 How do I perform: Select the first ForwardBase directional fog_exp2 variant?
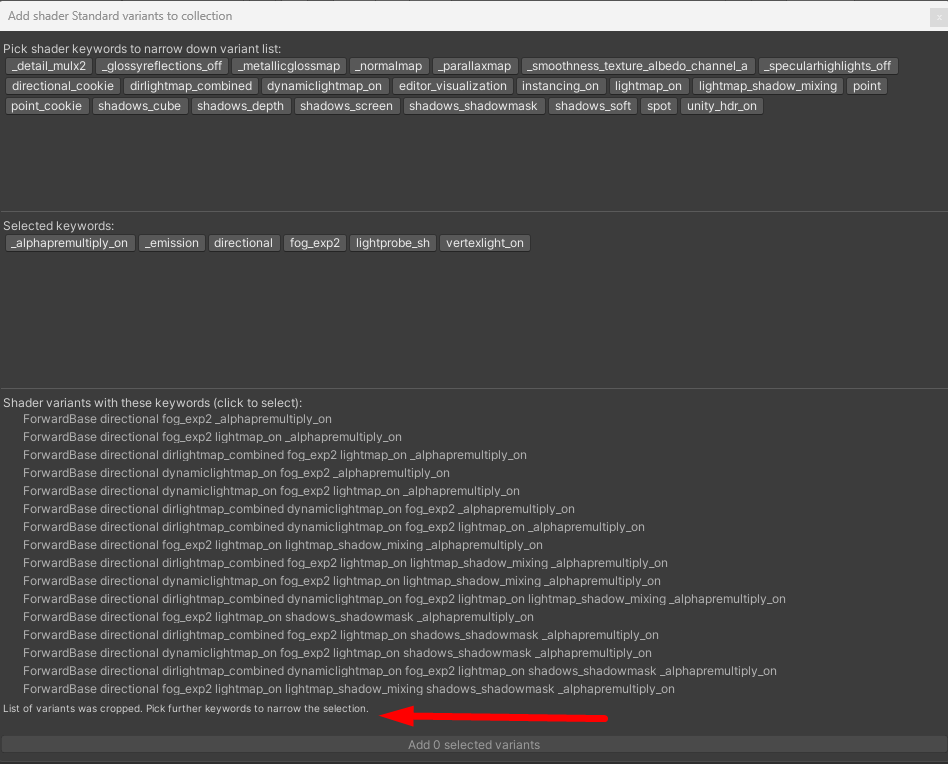(x=177, y=419)
